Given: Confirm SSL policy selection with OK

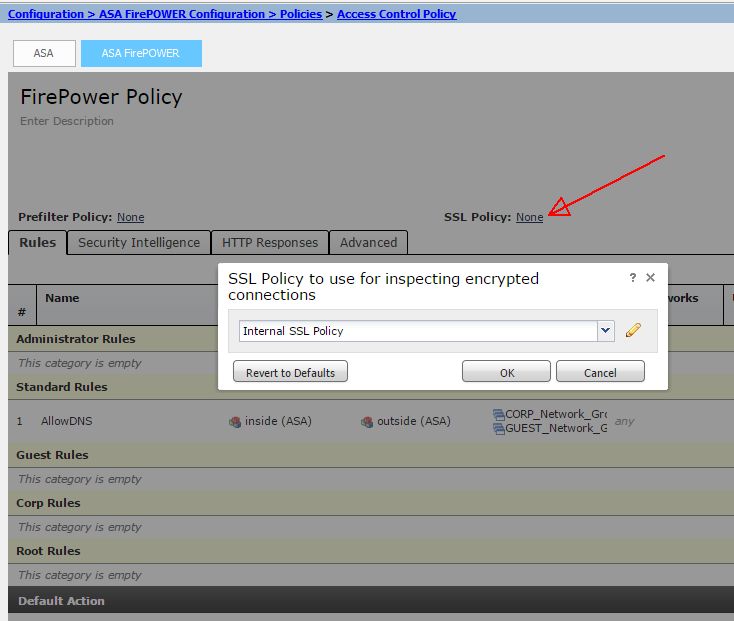Looking at the screenshot, I should tap(506, 372).
